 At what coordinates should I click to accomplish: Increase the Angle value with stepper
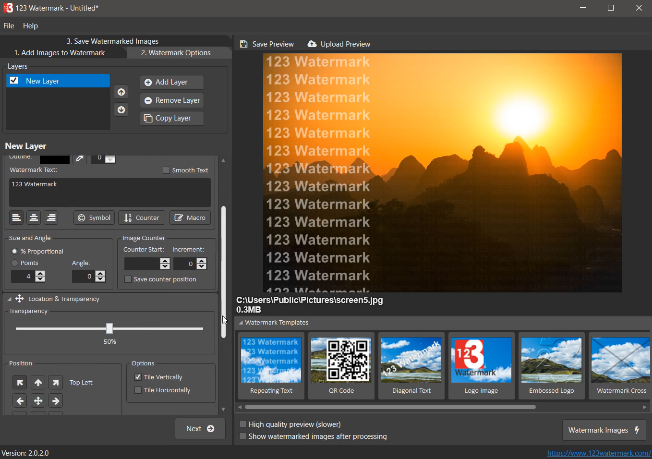click(100, 274)
